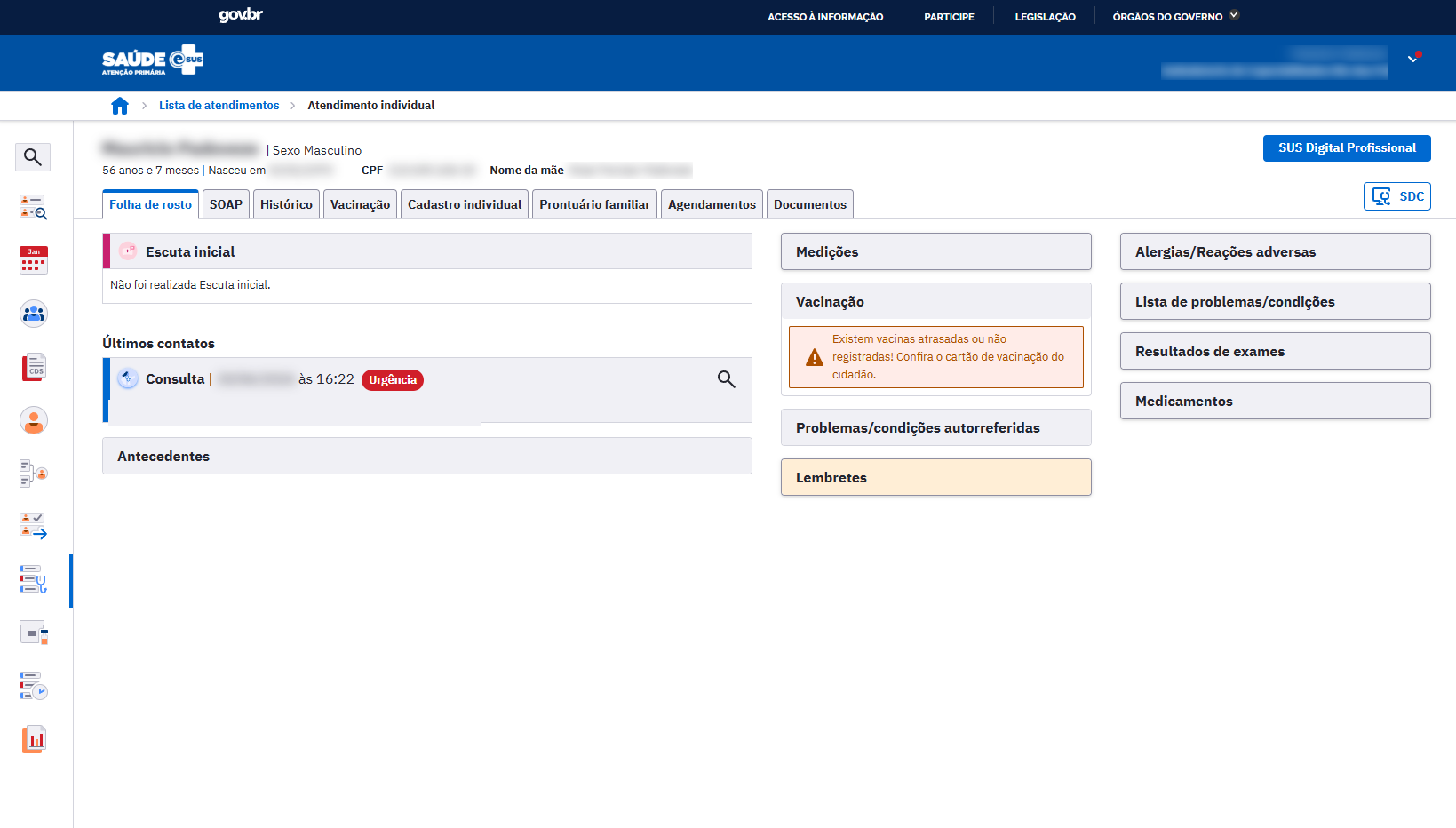1456x828 pixels.
Task: Expand Lista de problemas/condições panel
Action: click(1276, 301)
